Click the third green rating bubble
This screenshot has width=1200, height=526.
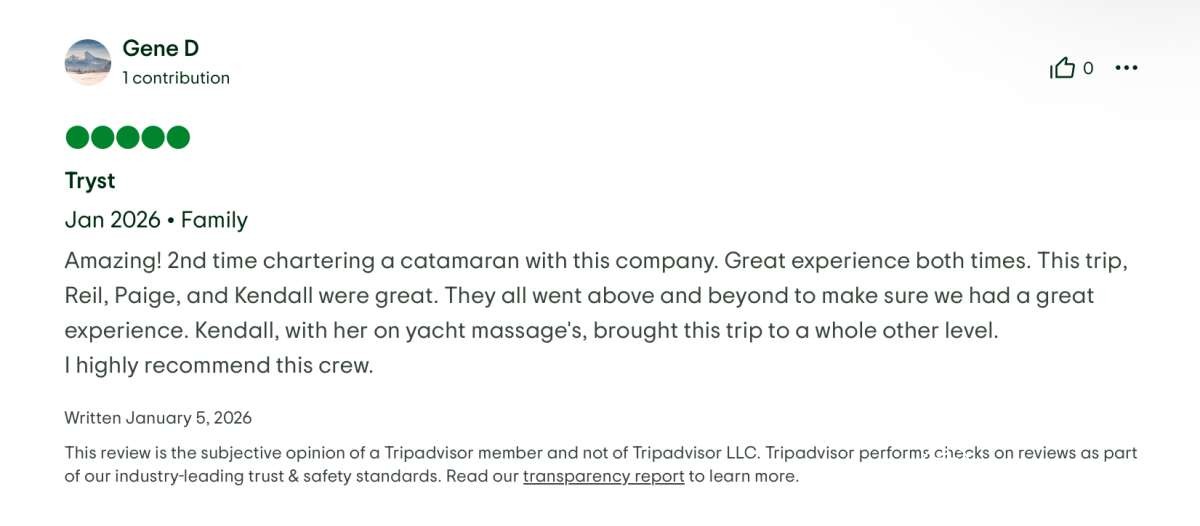tap(128, 137)
